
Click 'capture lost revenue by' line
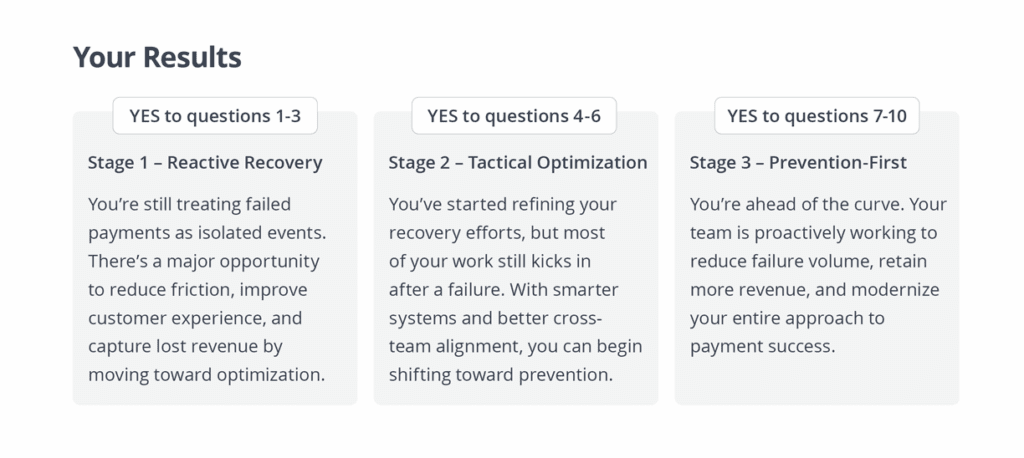tap(185, 346)
